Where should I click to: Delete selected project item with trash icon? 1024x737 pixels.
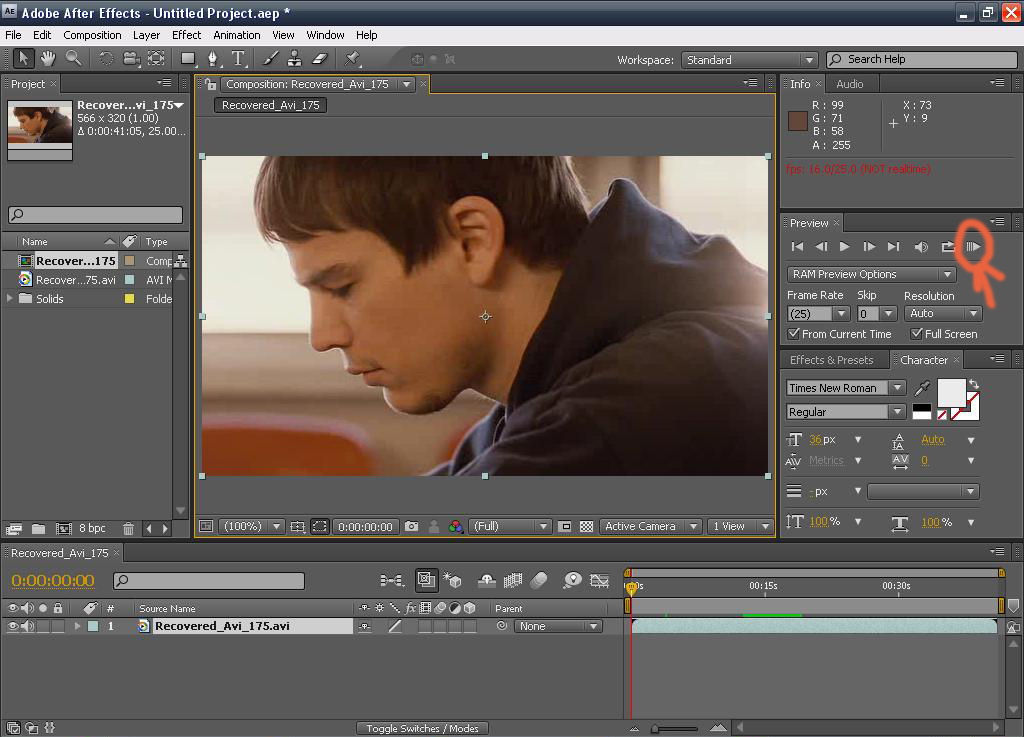pos(129,528)
